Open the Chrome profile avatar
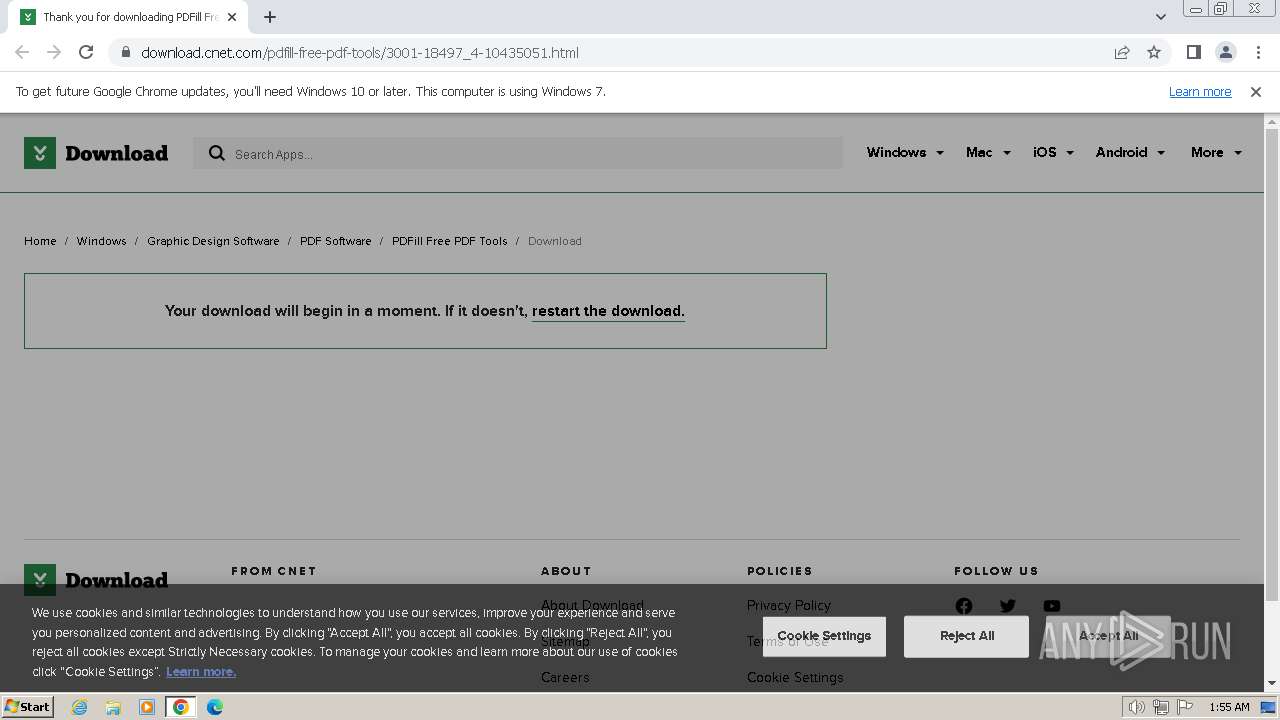The width and height of the screenshot is (1280, 720). 1225,52
